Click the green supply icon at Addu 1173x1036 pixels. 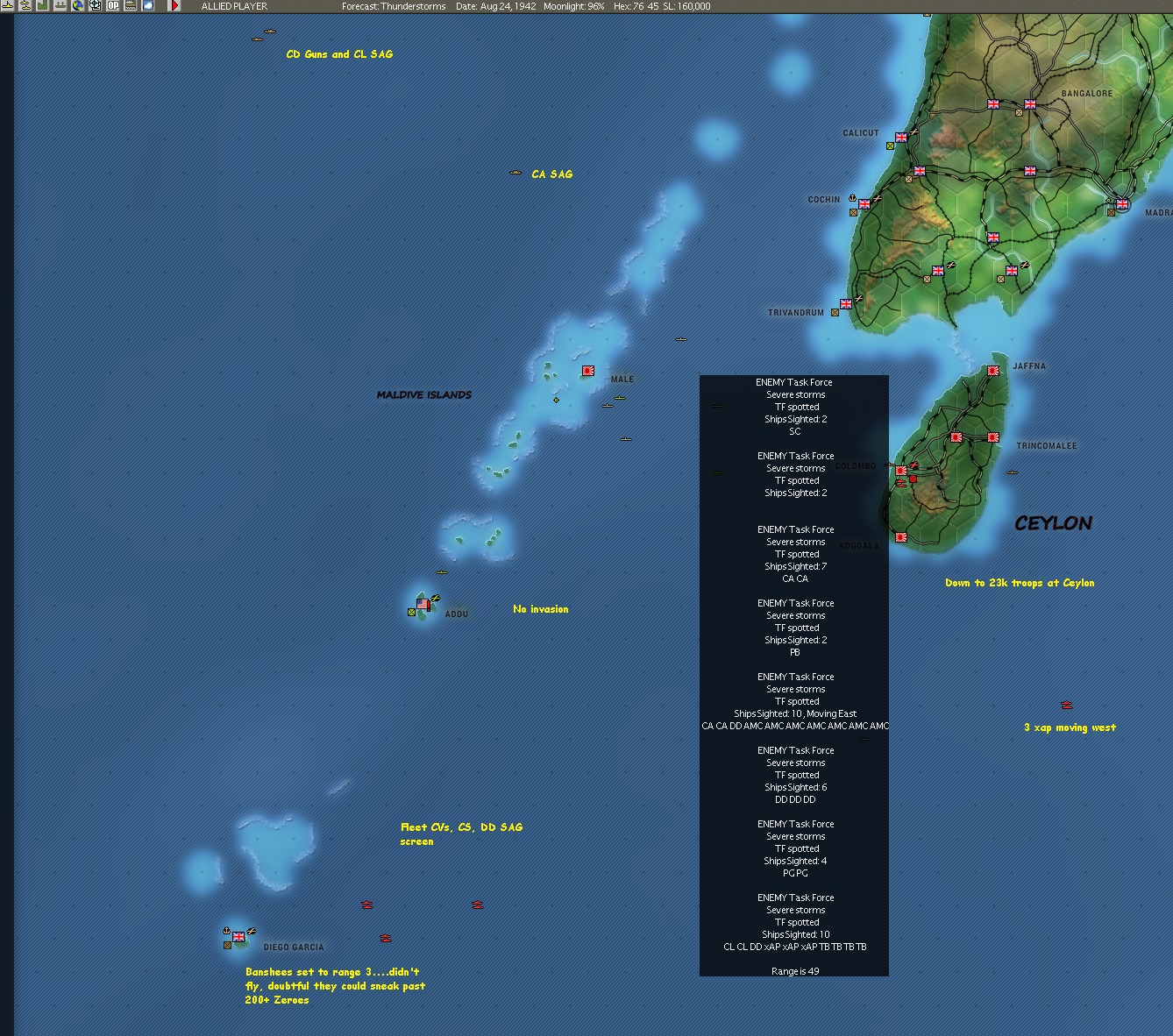point(412,612)
